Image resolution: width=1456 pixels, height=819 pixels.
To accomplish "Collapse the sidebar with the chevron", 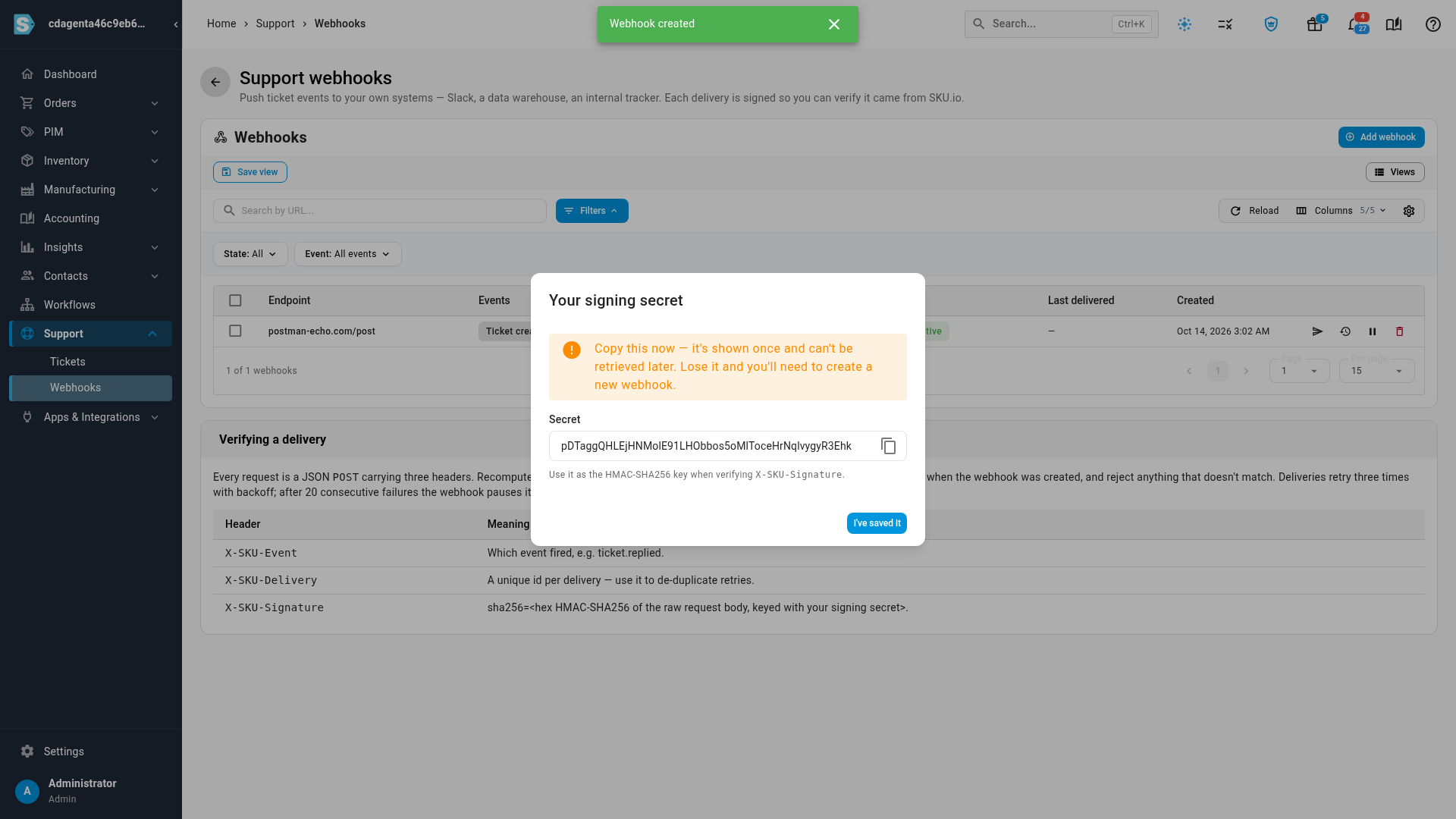I will point(176,24).
